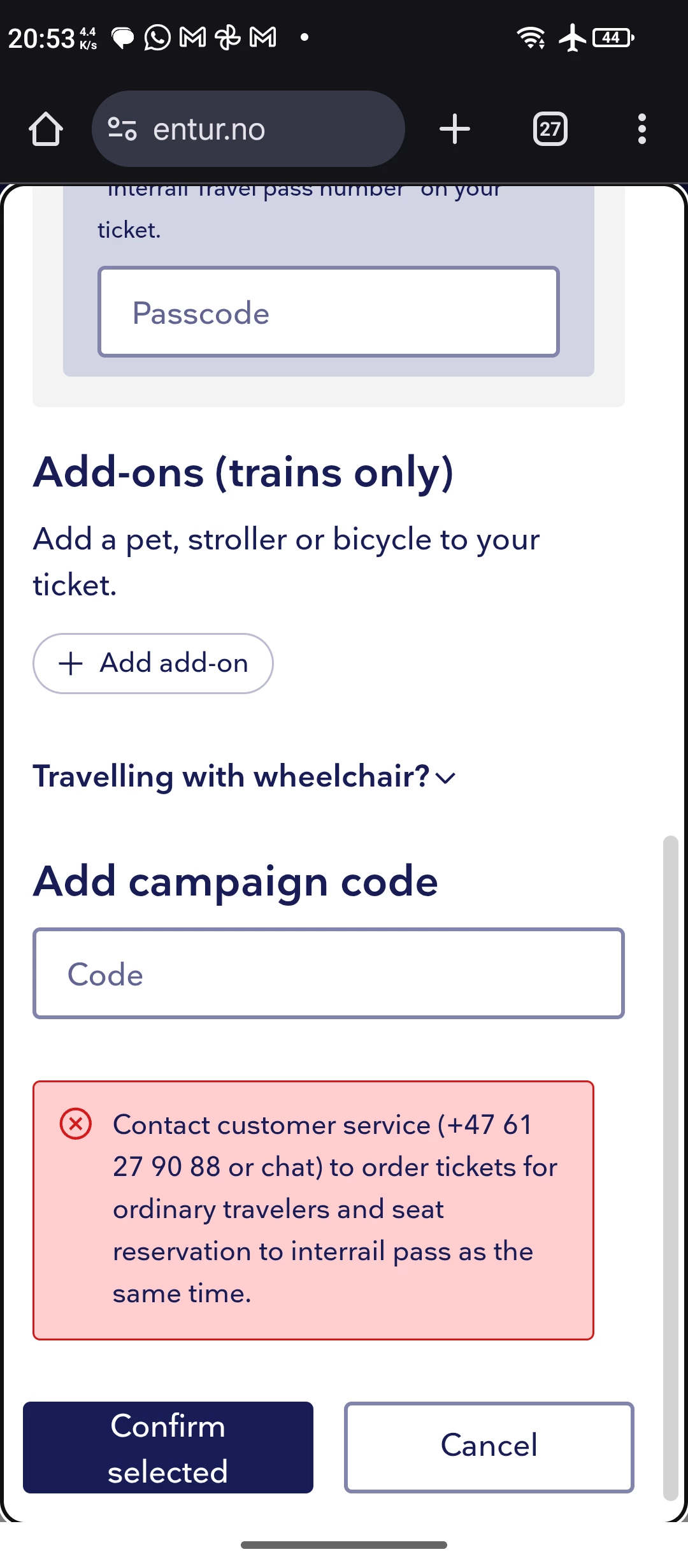The width and height of the screenshot is (688, 1568).
Task: Focus the Passcode input field
Action: [x=329, y=312]
